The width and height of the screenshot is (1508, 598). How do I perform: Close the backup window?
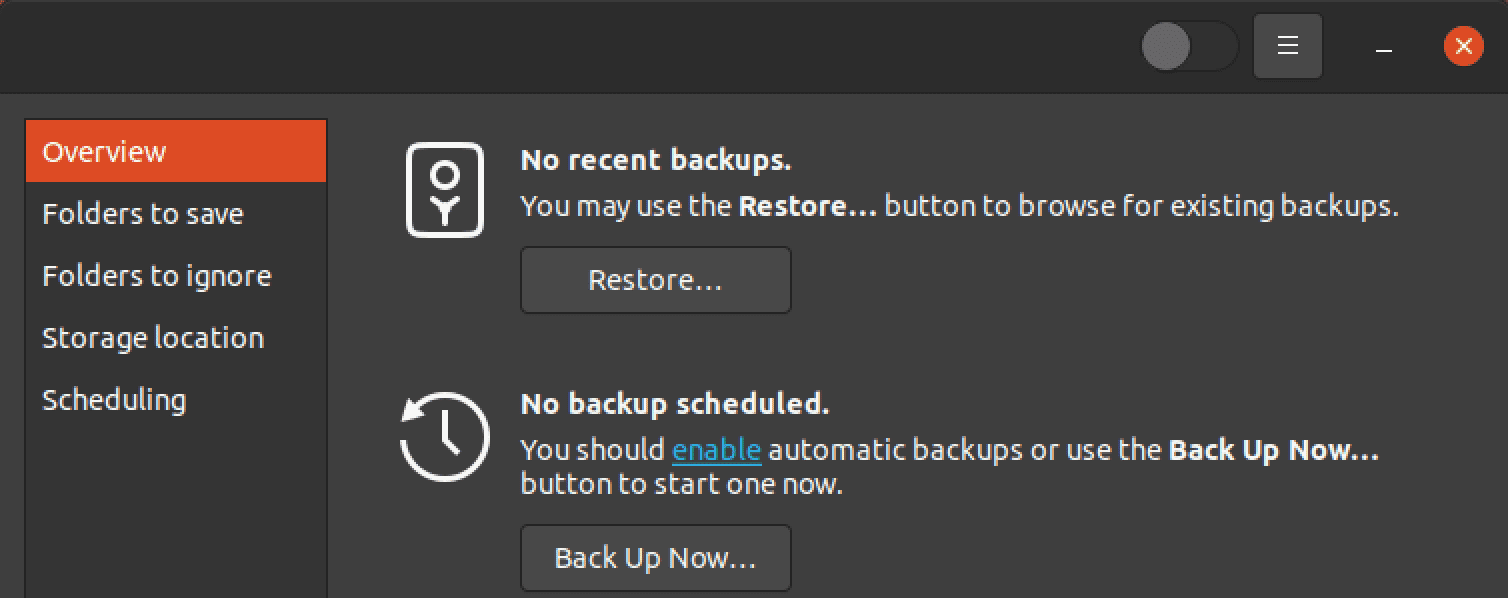[1463, 46]
